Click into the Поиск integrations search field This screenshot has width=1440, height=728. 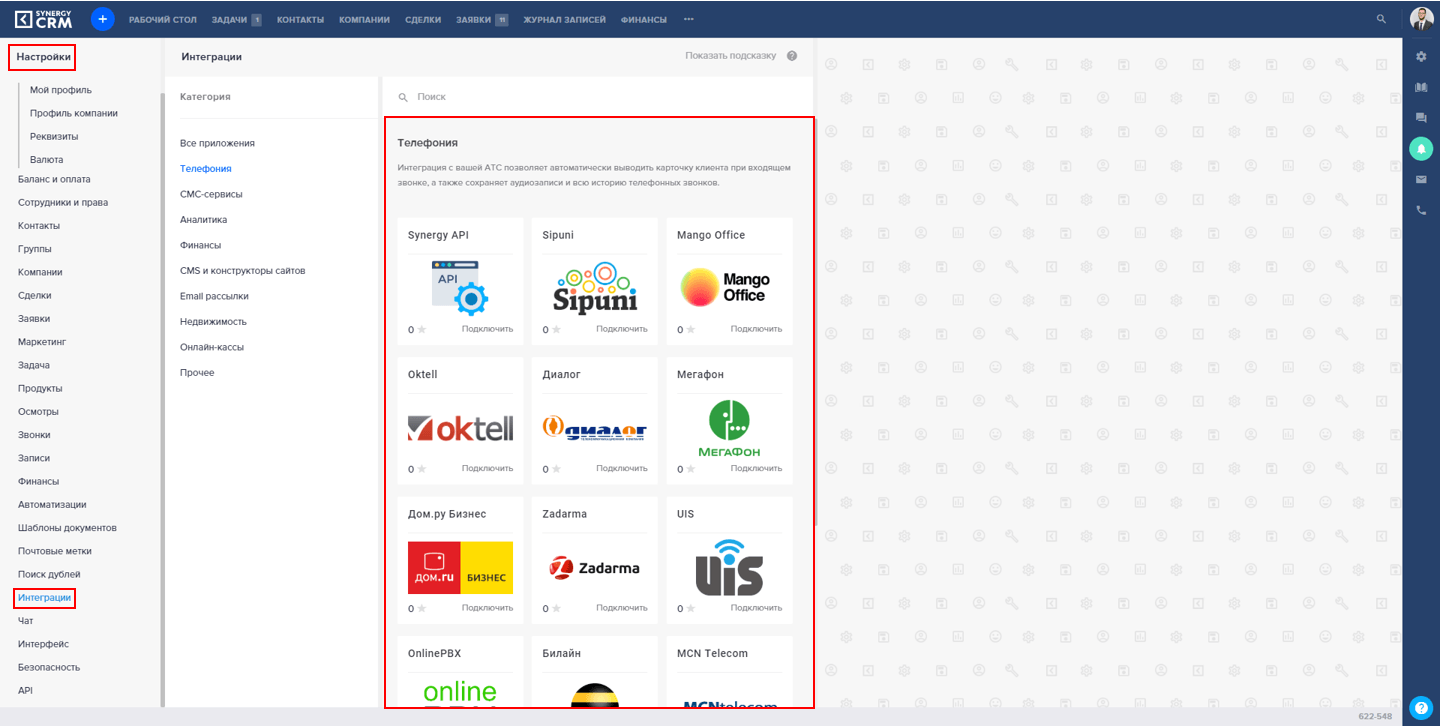coord(597,97)
